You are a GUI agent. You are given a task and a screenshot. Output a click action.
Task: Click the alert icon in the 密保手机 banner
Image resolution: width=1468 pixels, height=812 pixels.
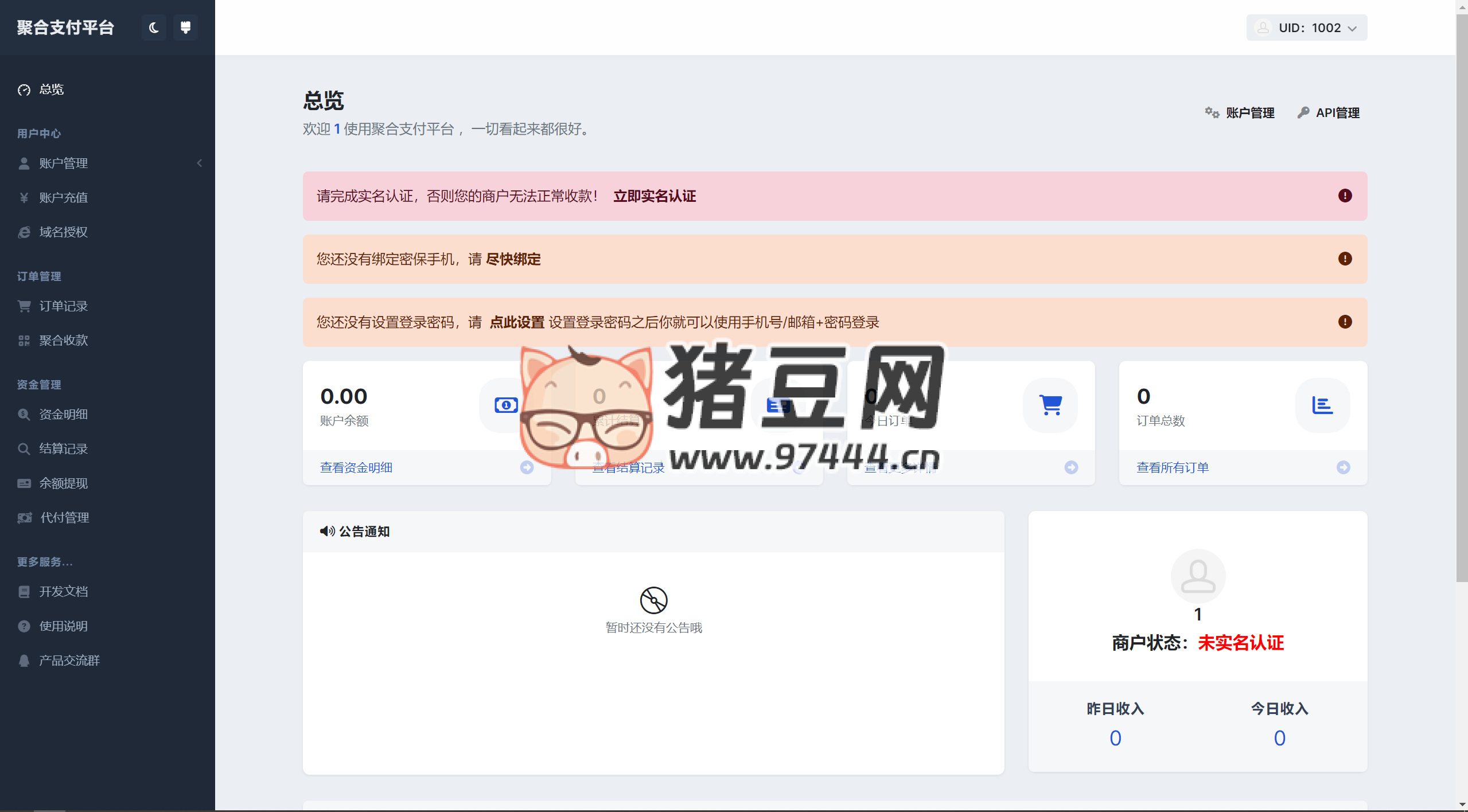(x=1345, y=259)
